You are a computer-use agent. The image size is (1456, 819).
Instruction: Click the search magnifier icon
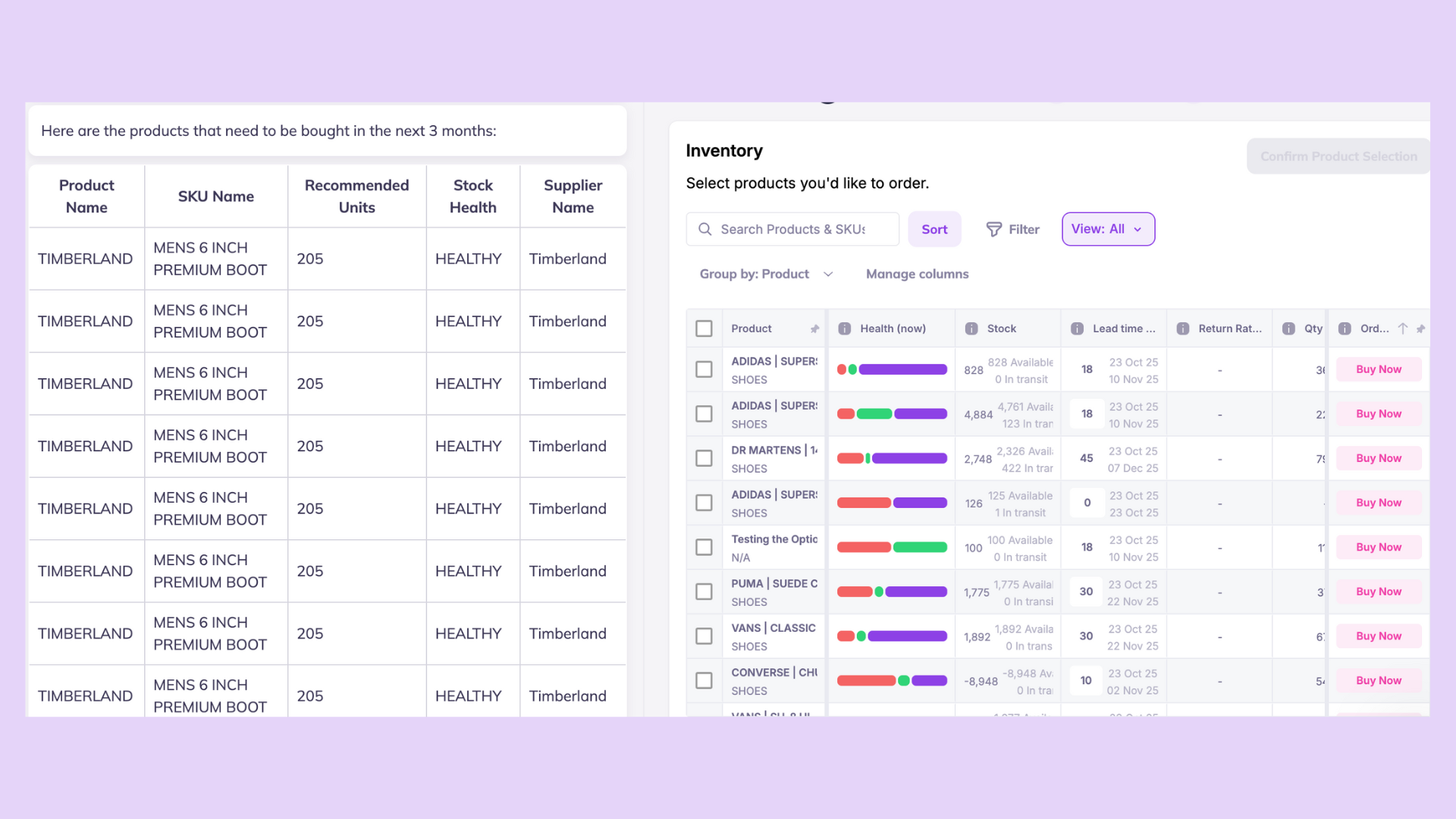(704, 229)
